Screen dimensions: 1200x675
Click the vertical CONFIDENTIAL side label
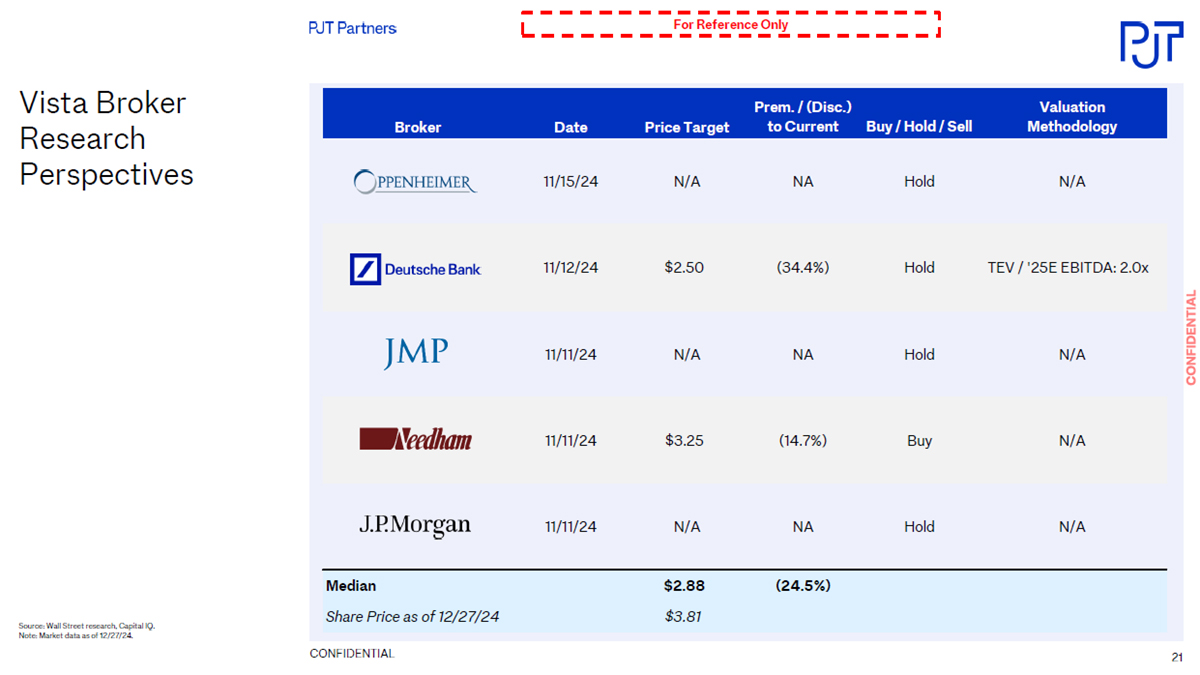(x=1191, y=337)
